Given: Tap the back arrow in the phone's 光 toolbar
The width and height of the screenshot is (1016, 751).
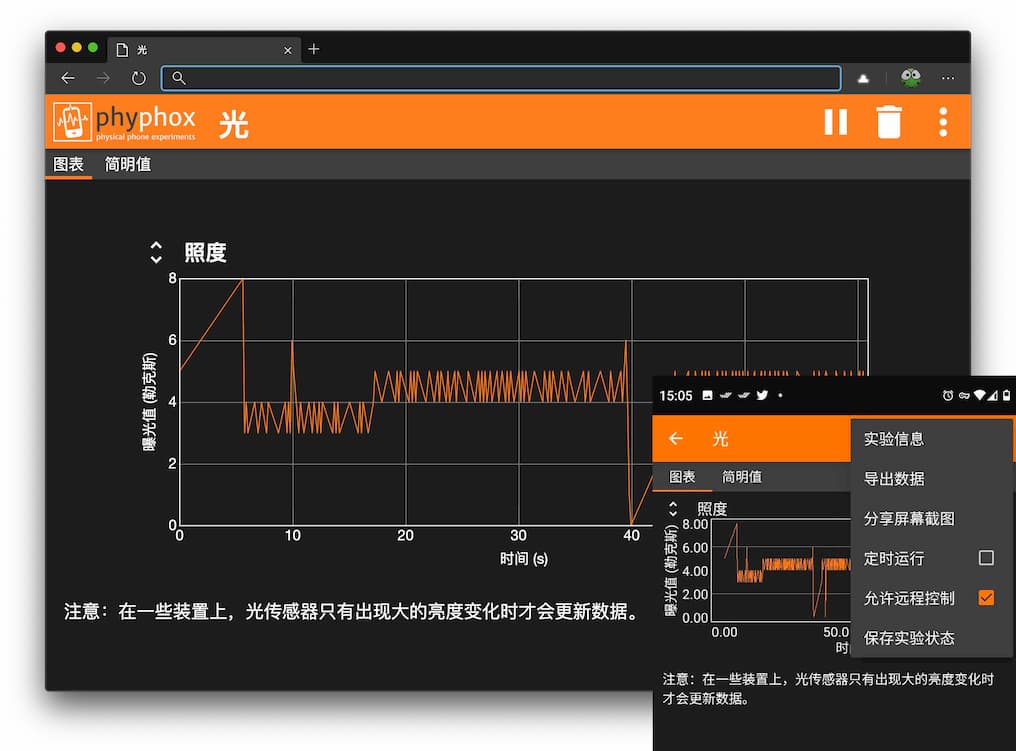Looking at the screenshot, I should [x=676, y=438].
